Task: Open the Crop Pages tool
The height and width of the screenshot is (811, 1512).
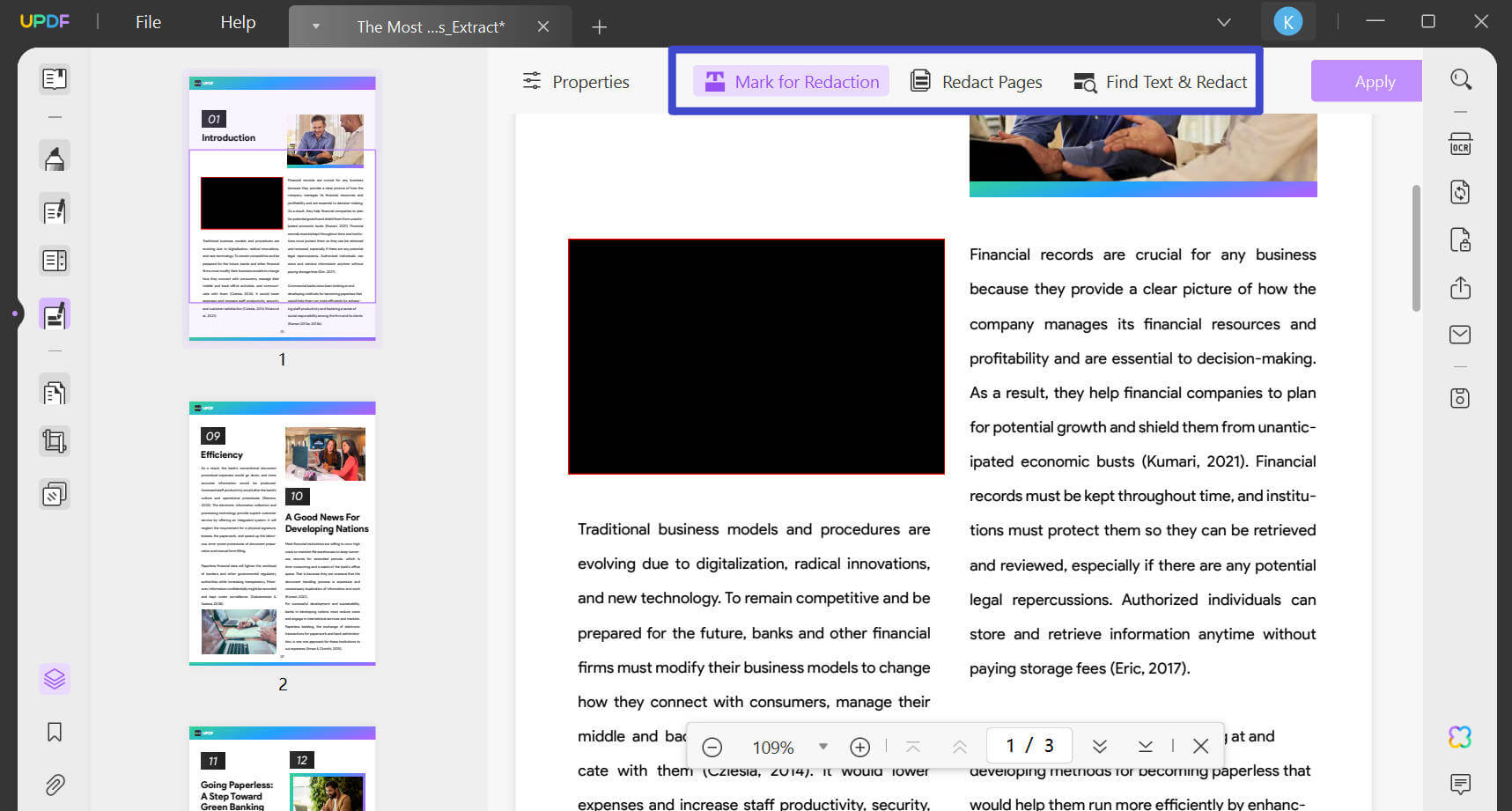Action: 55,441
